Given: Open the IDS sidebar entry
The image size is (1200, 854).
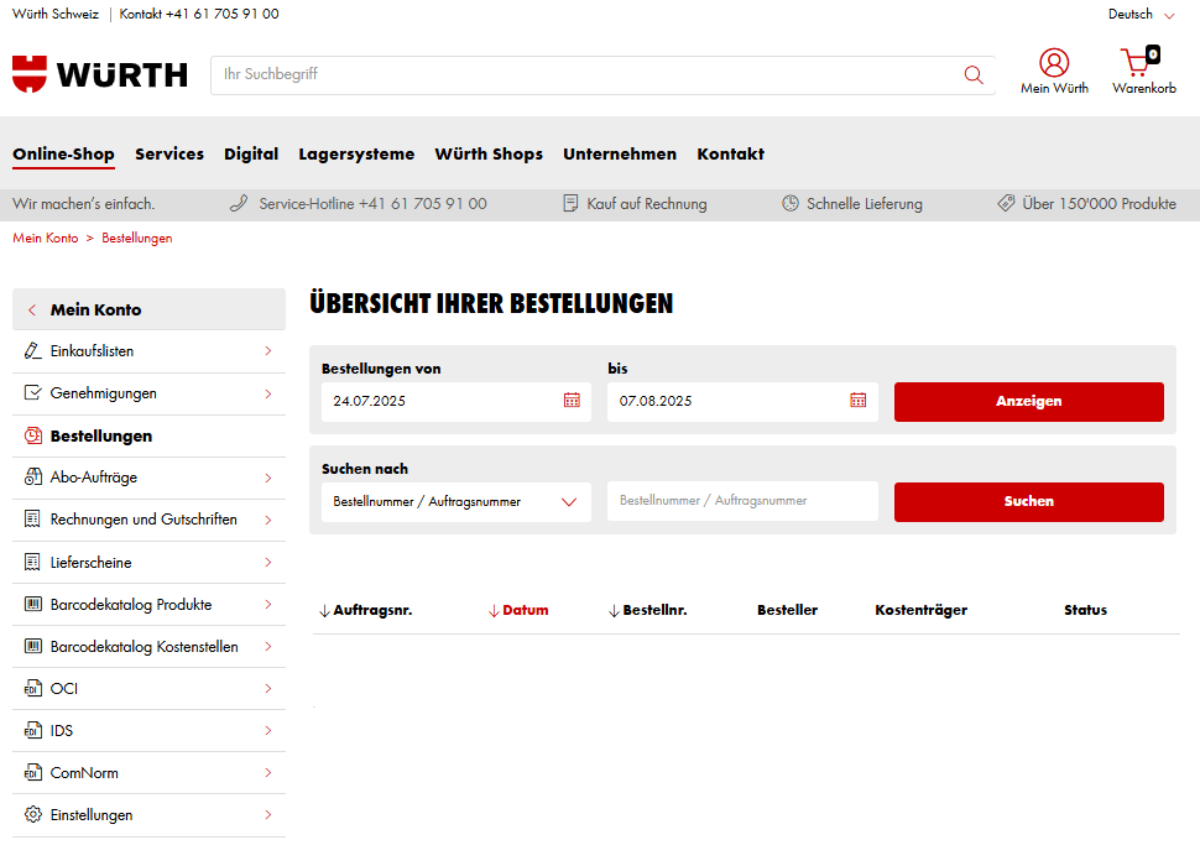Looking at the screenshot, I should pyautogui.click(x=148, y=731).
